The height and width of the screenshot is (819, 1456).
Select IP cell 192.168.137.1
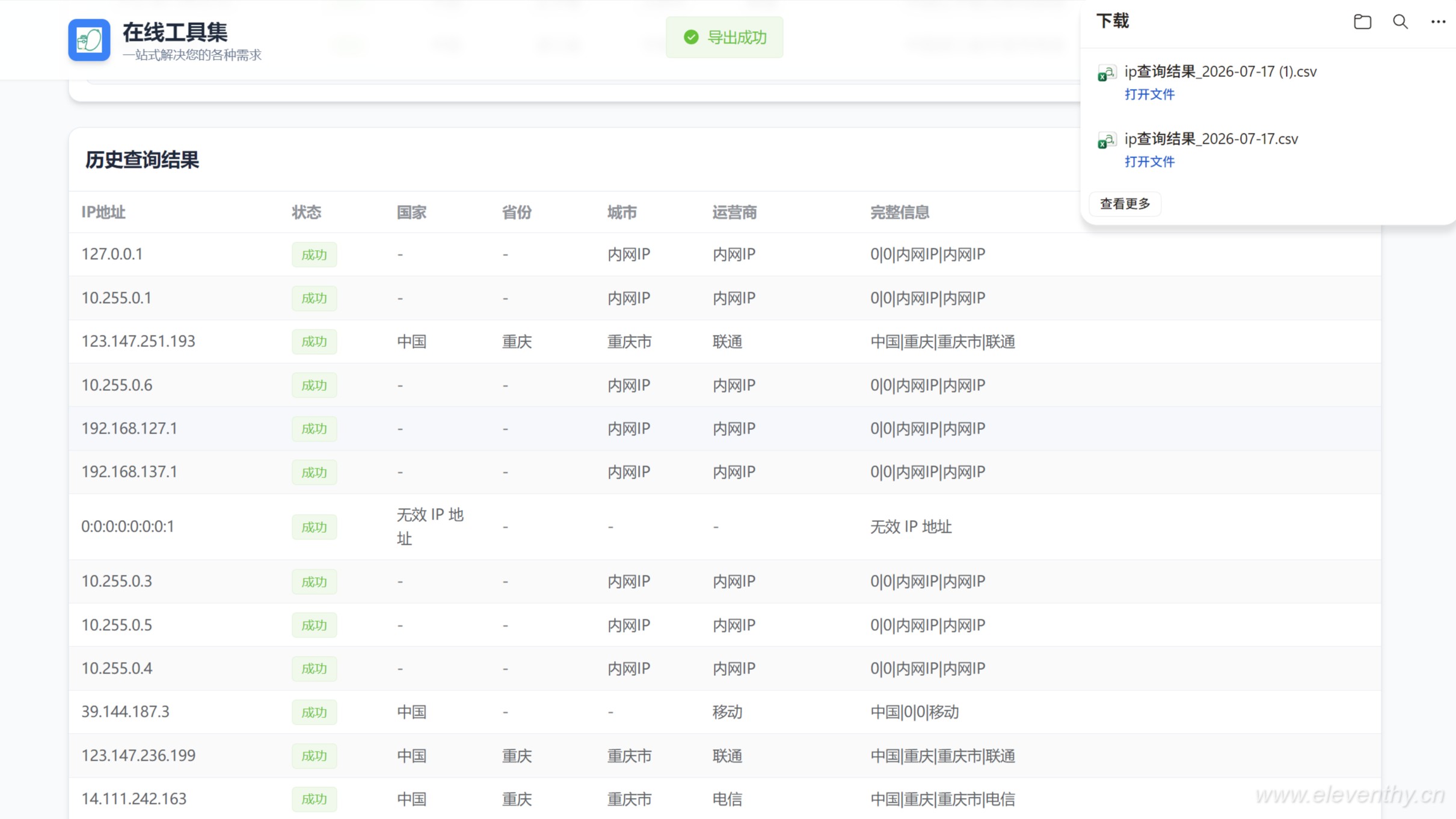[x=129, y=472]
